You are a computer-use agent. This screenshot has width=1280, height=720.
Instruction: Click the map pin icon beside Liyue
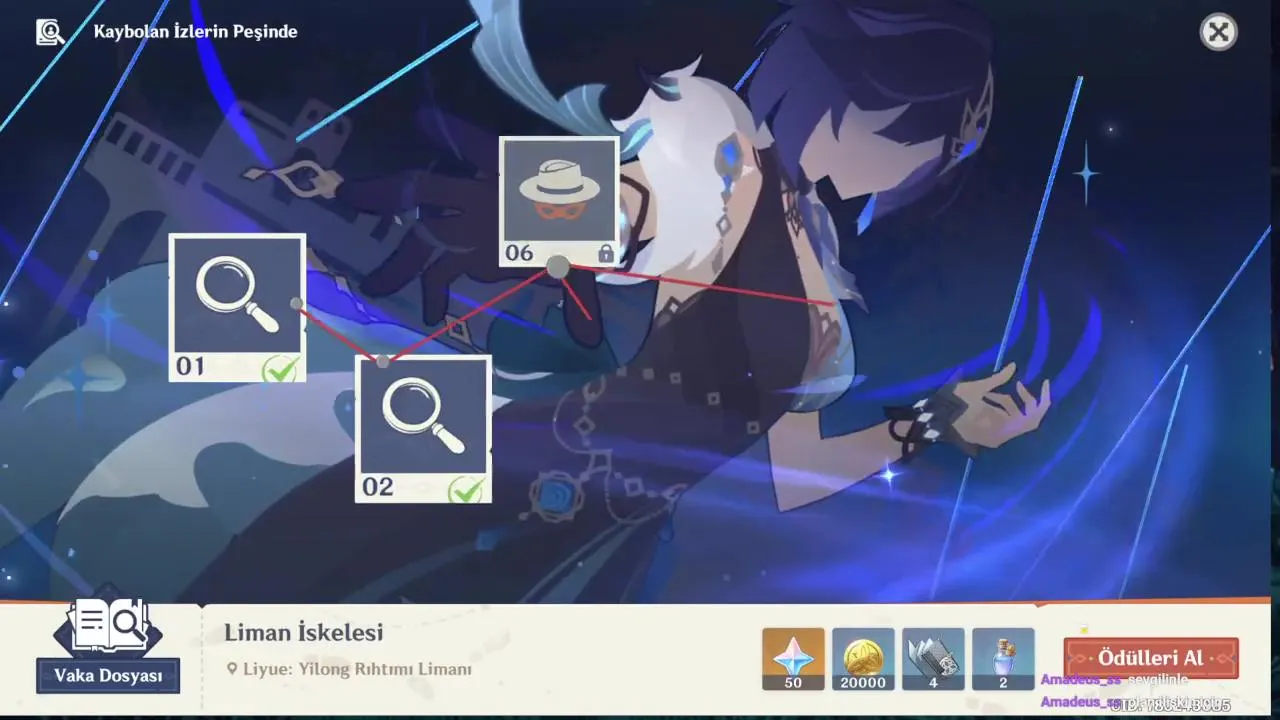pos(232,669)
